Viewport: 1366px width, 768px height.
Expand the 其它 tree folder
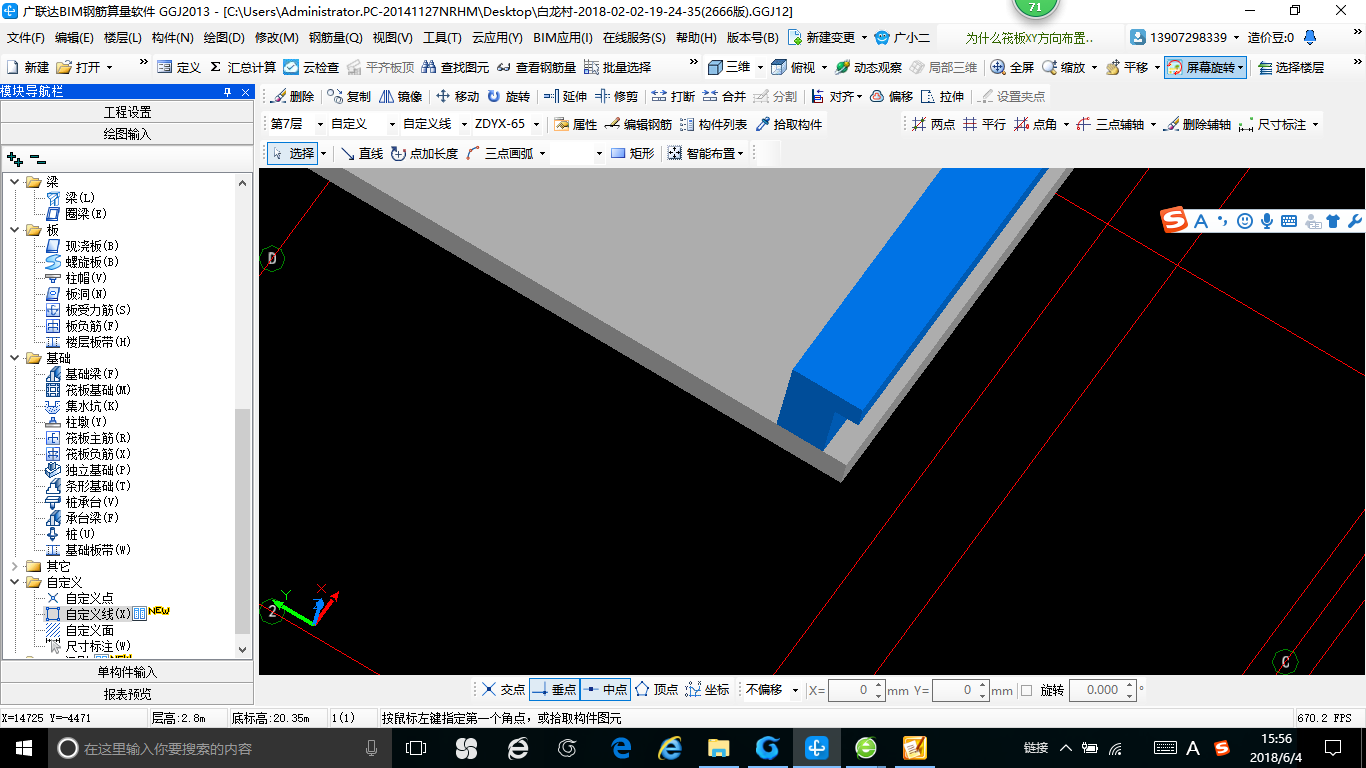[x=15, y=566]
